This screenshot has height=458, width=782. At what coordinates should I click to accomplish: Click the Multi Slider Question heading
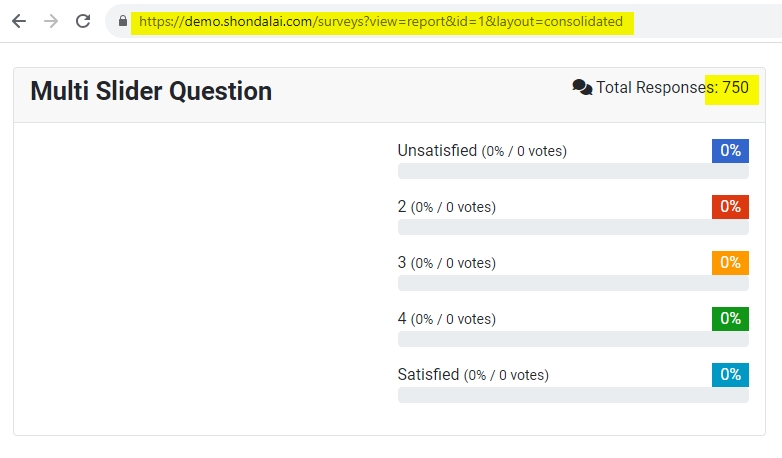151,91
